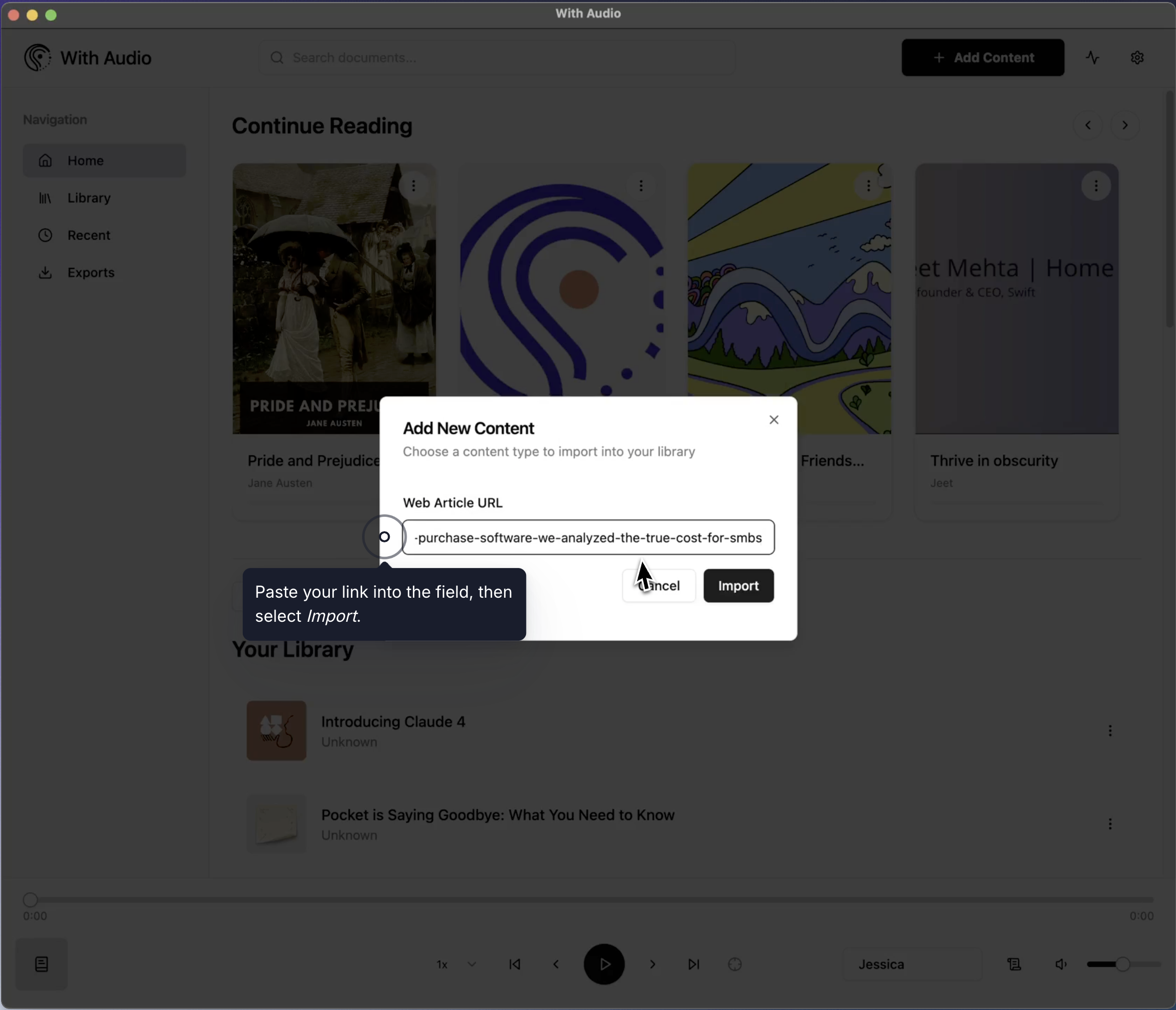This screenshot has width=1176, height=1010.
Task: Click the sleep timer circle icon
Action: (734, 964)
